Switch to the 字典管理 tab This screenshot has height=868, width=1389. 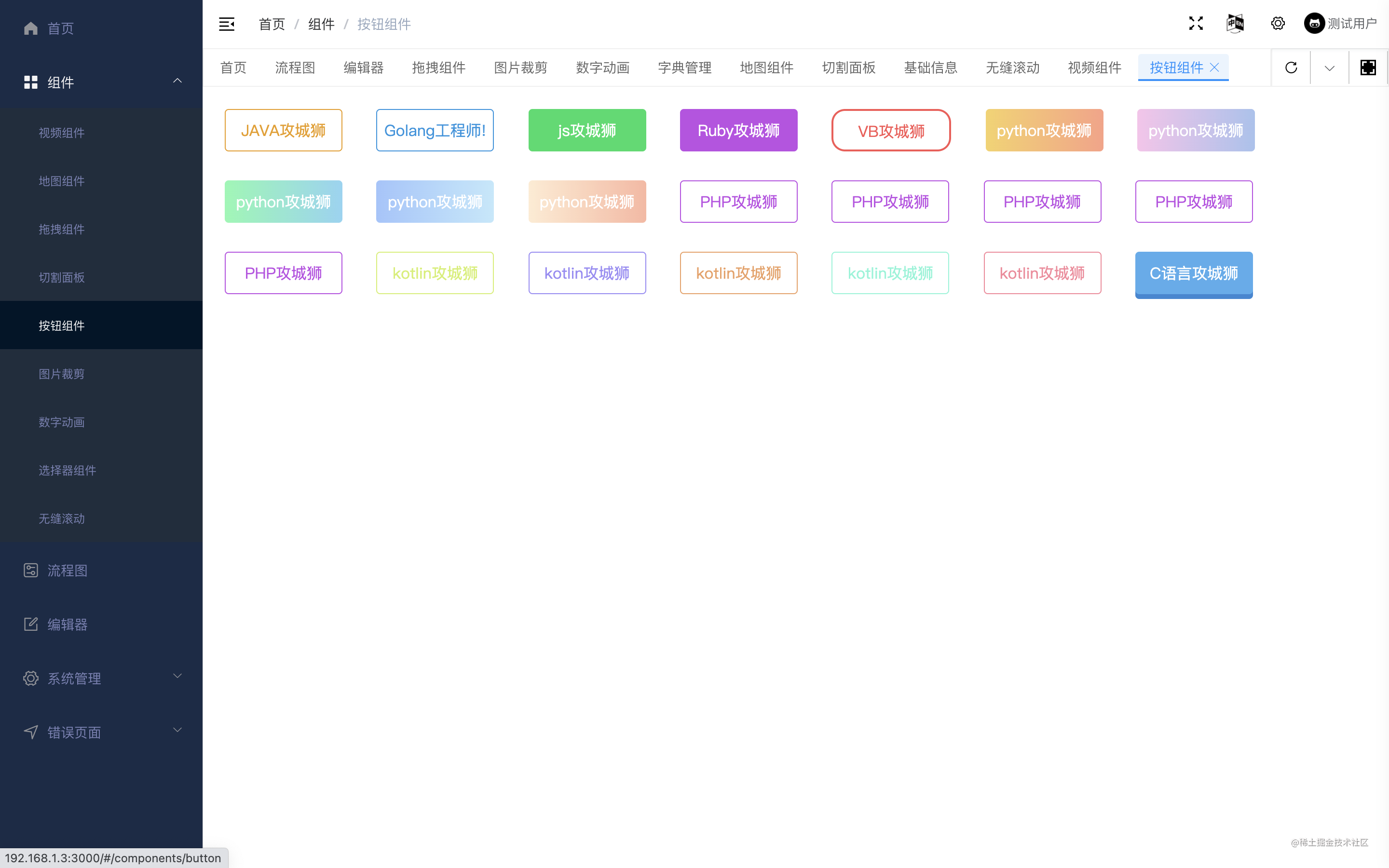click(x=684, y=68)
